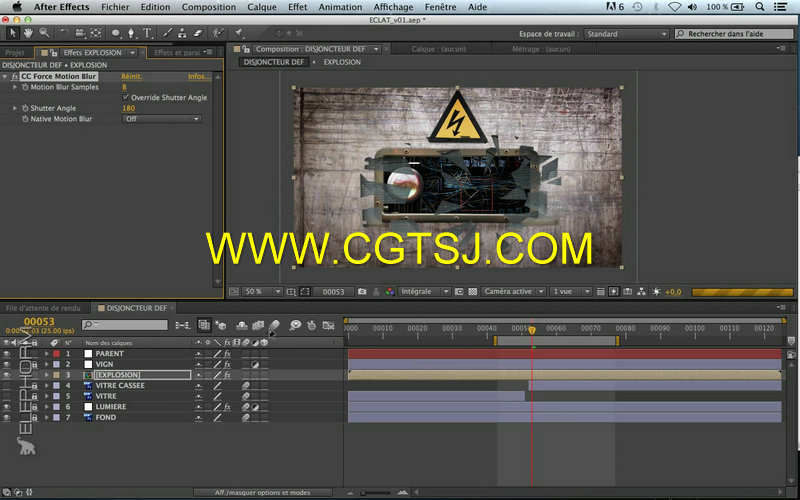Toggle CC Force Motion Blur fx switch
Image resolution: width=800 pixels, height=500 pixels.
[15, 76]
